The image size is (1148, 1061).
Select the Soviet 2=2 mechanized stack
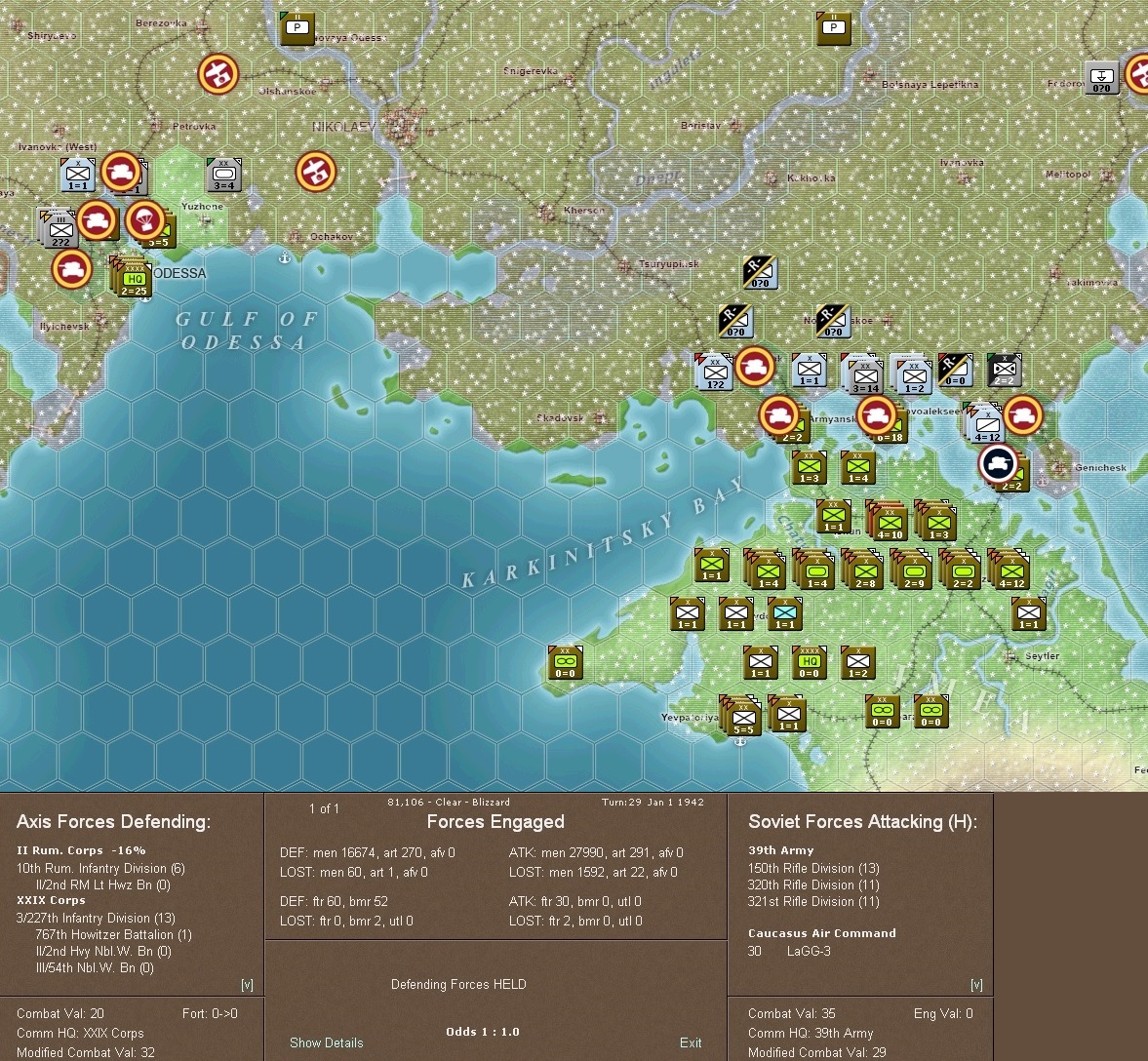[x=964, y=571]
